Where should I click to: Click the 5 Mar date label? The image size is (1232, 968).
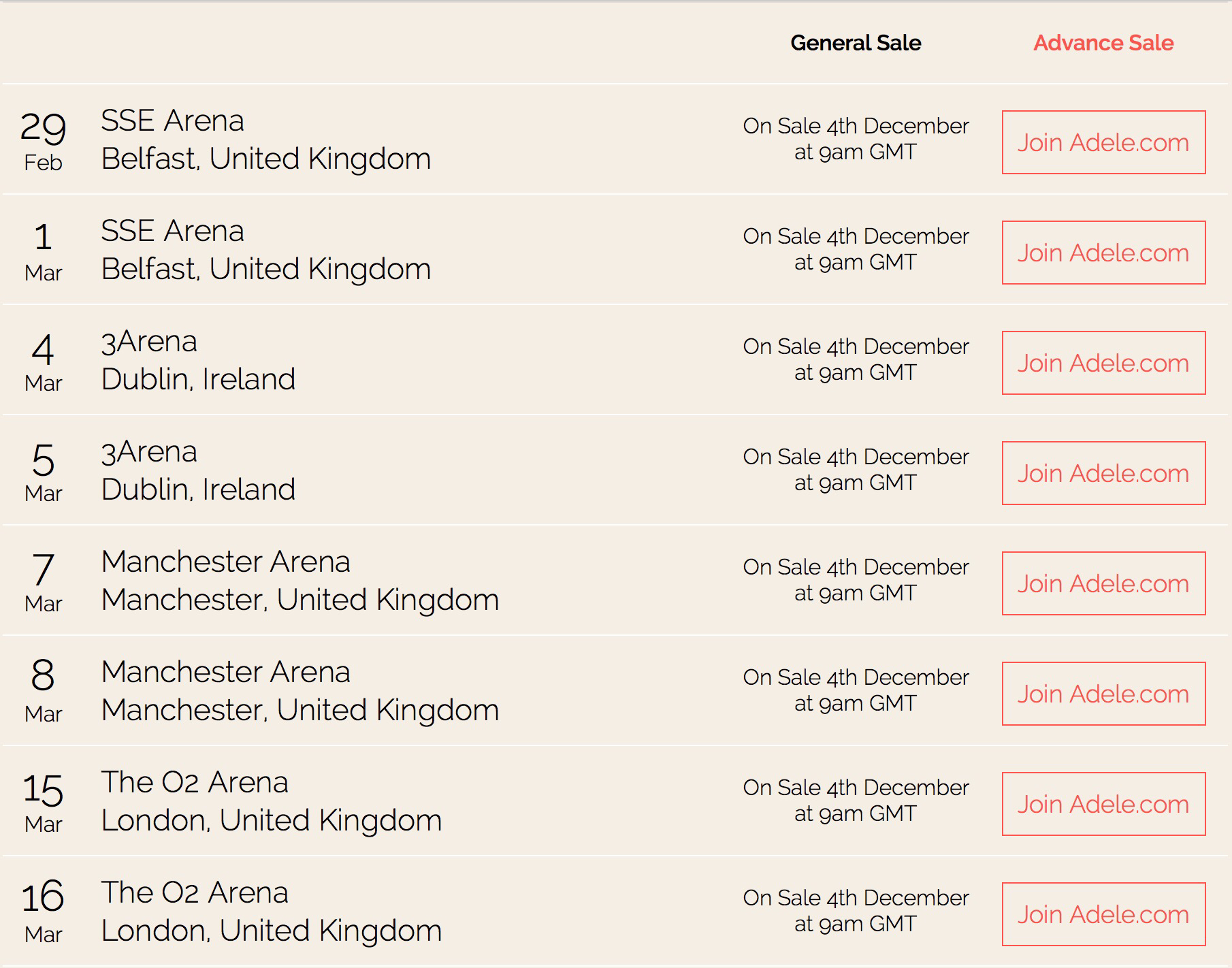(x=43, y=471)
